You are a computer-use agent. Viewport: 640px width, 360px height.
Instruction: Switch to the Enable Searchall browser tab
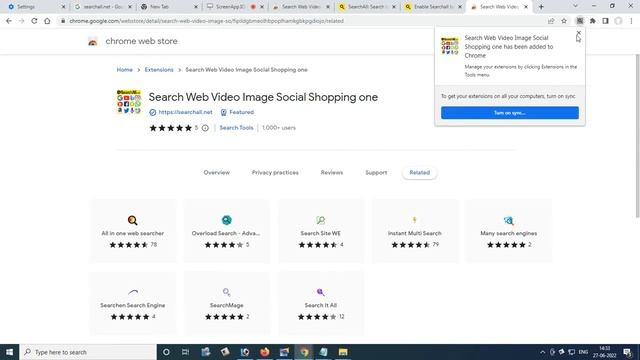coord(432,7)
